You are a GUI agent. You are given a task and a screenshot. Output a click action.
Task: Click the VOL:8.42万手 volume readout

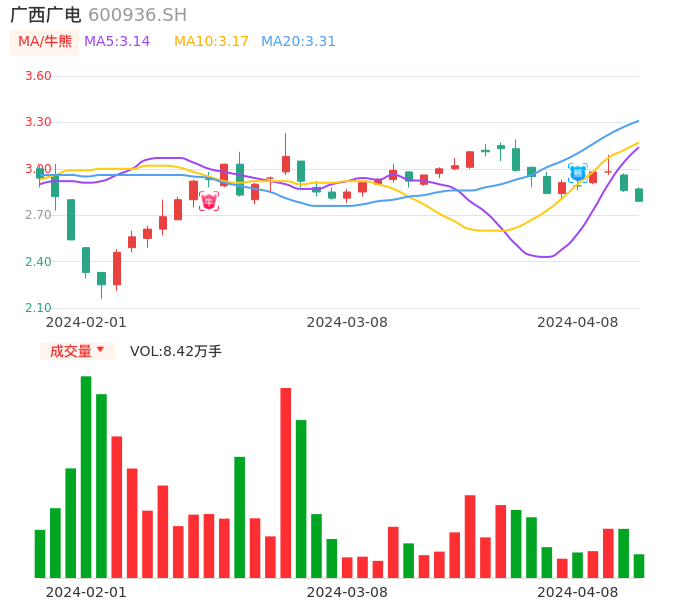176,351
